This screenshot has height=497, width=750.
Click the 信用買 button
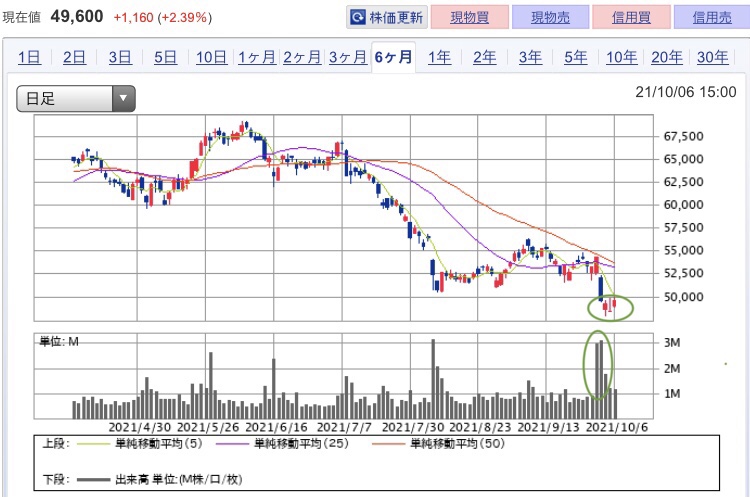631,18
